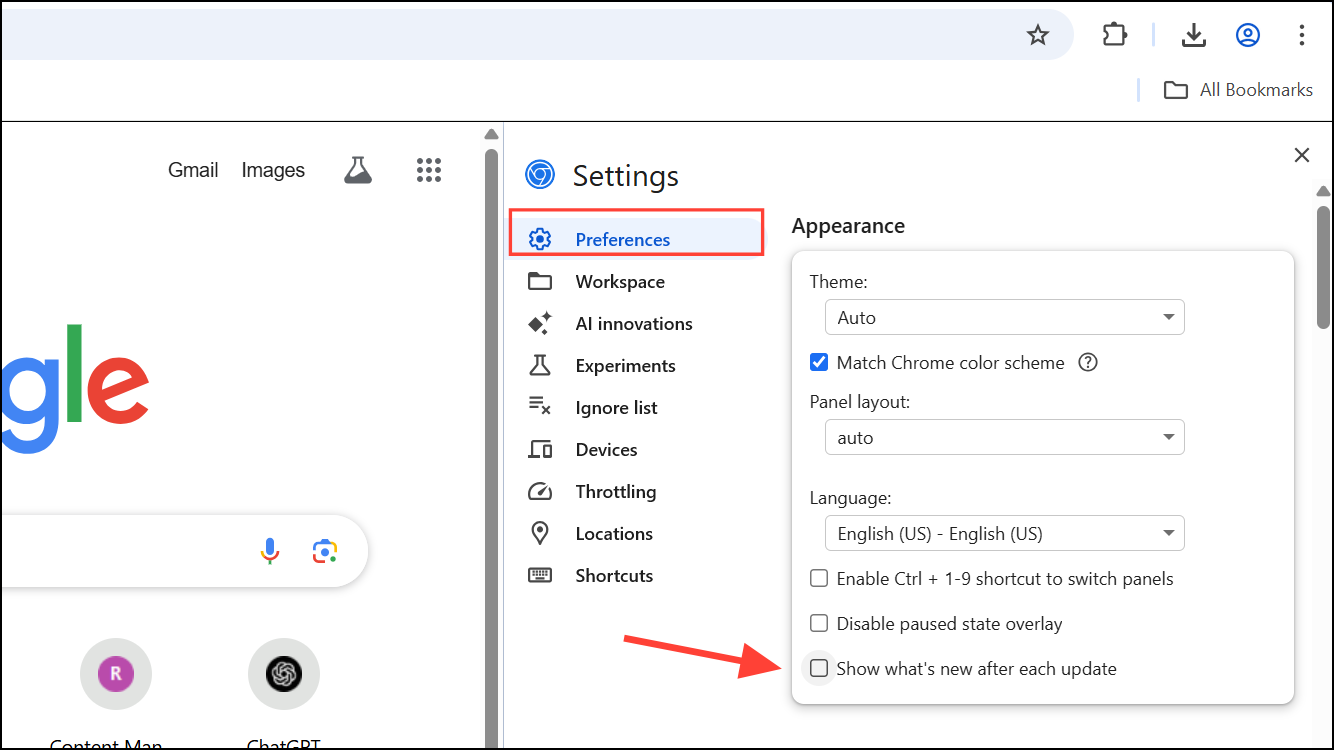Open the Gmail link
This screenshot has height=750, width=1334.
(x=193, y=170)
